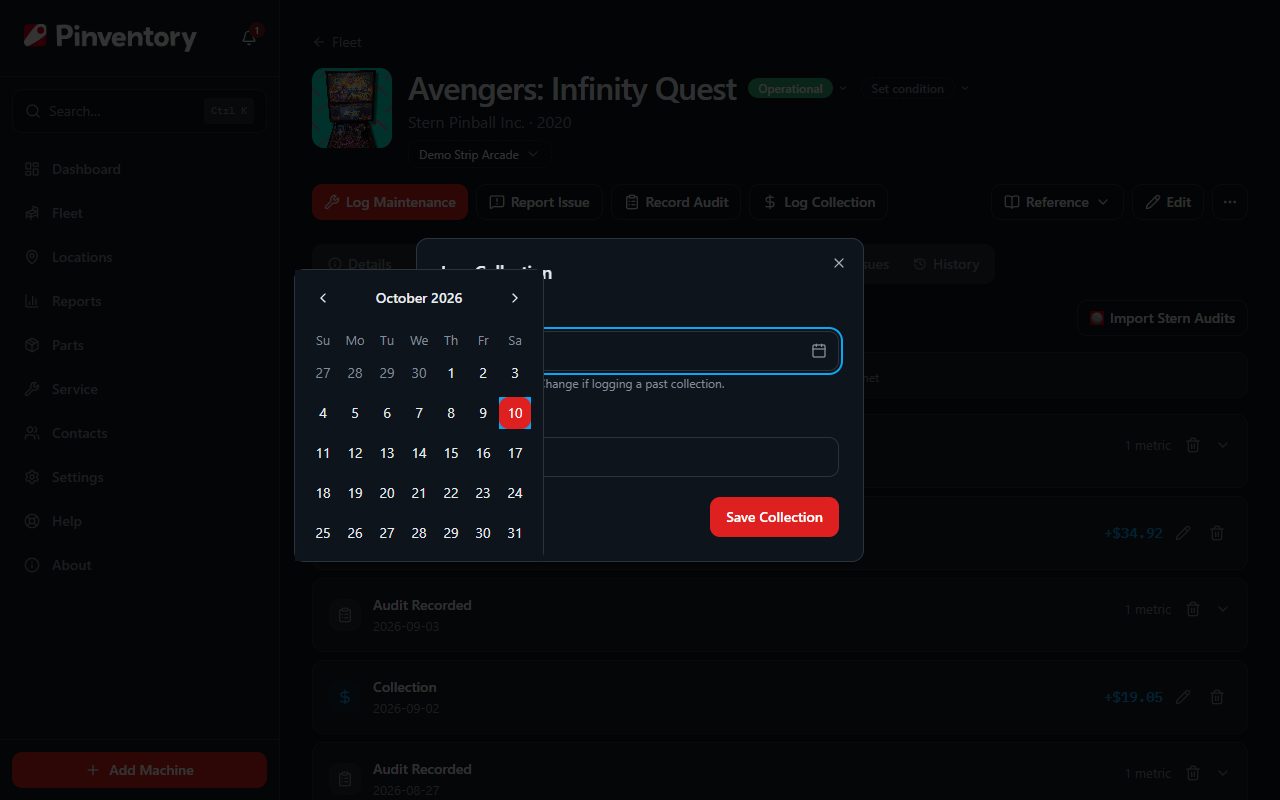Open the notifications bell
The height and width of the screenshot is (800, 1280).
click(249, 37)
